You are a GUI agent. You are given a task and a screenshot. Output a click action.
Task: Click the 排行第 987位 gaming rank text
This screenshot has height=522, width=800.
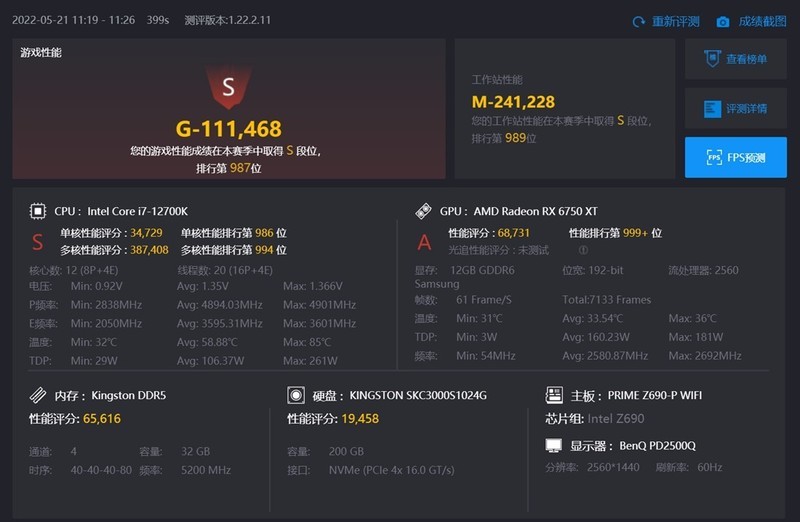229,168
